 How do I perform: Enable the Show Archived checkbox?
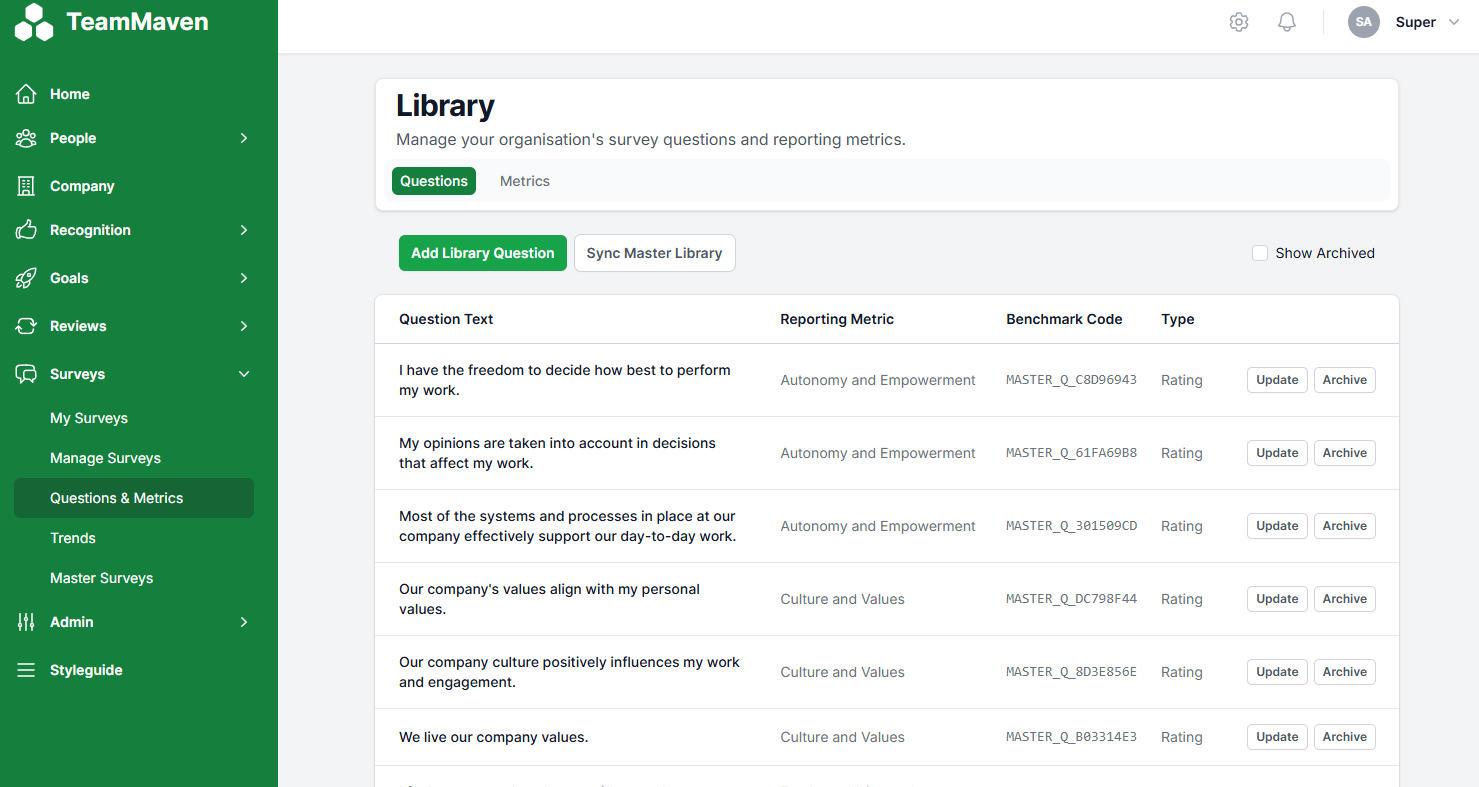[1260, 253]
